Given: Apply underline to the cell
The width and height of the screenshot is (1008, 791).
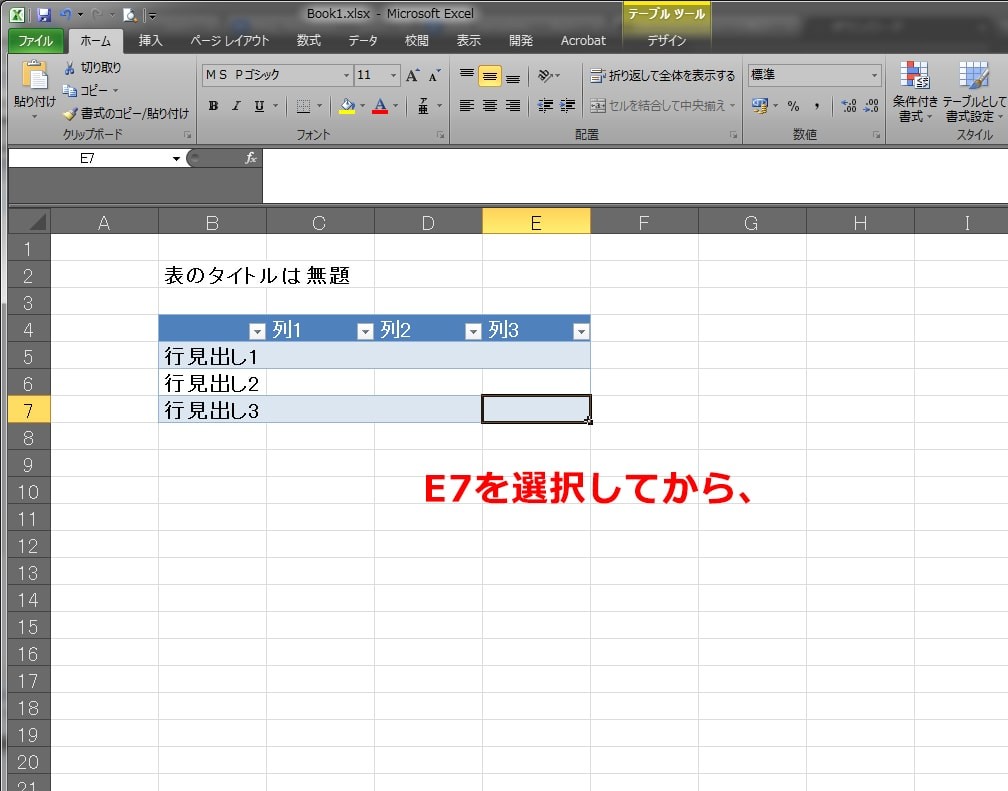Looking at the screenshot, I should point(257,104).
